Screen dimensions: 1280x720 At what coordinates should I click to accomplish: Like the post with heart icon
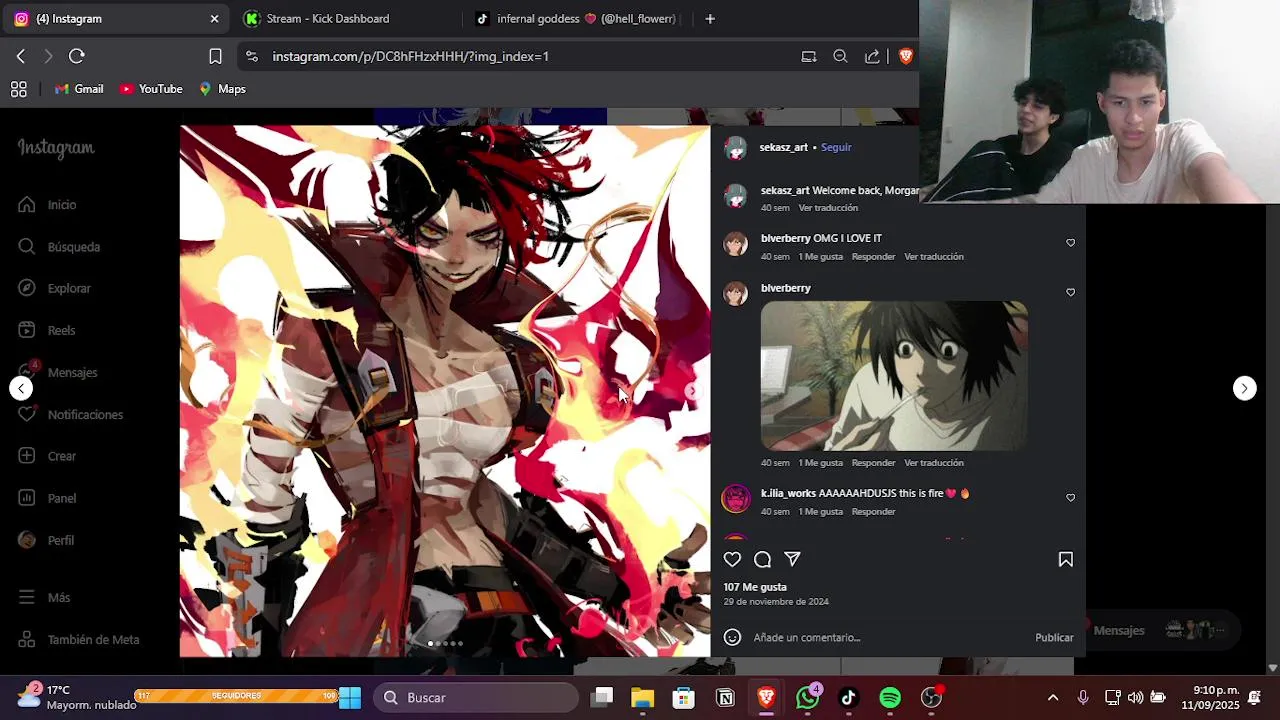click(733, 560)
